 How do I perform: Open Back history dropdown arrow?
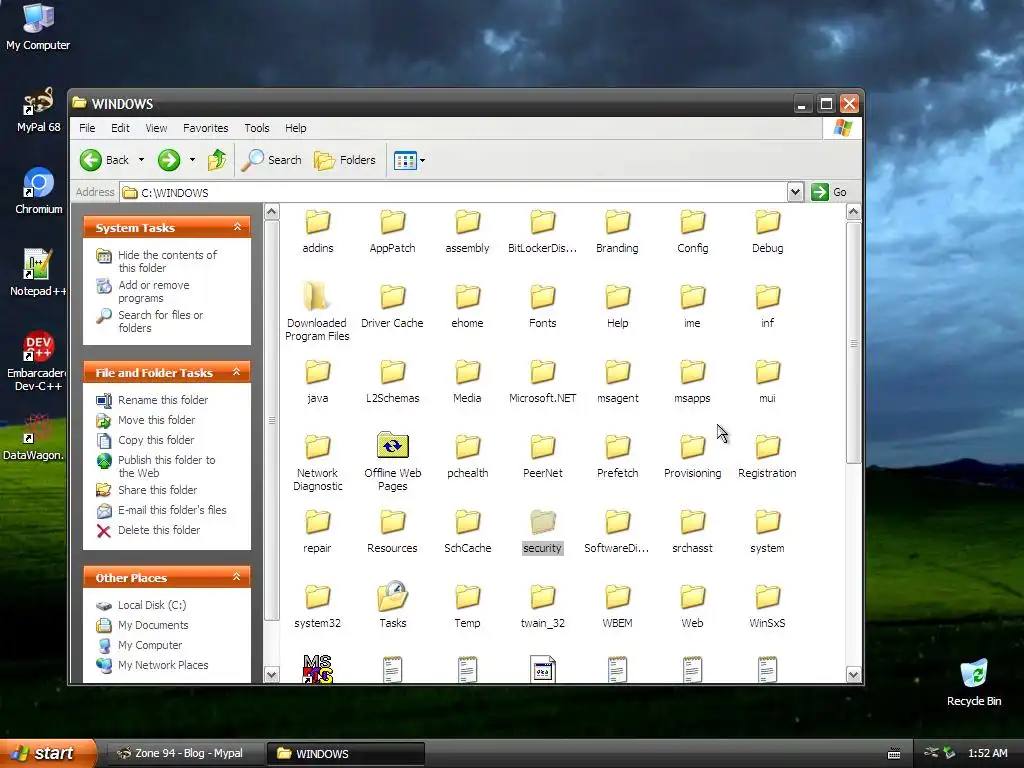141,160
